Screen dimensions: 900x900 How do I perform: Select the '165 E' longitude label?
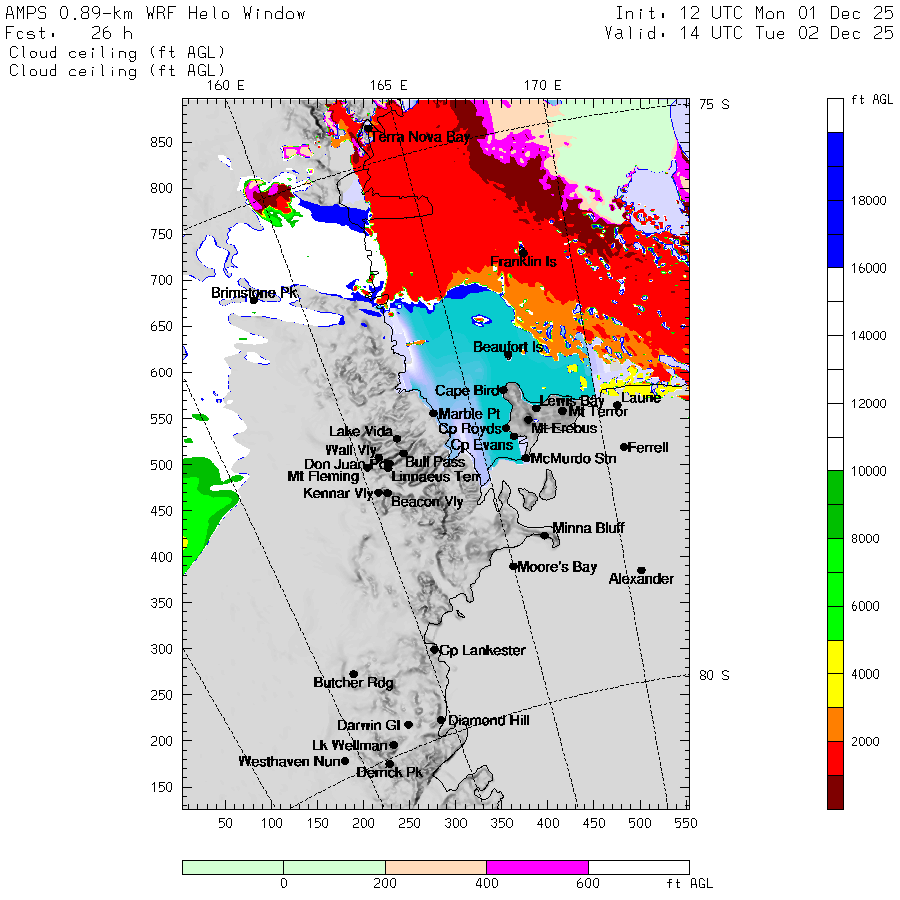[389, 86]
